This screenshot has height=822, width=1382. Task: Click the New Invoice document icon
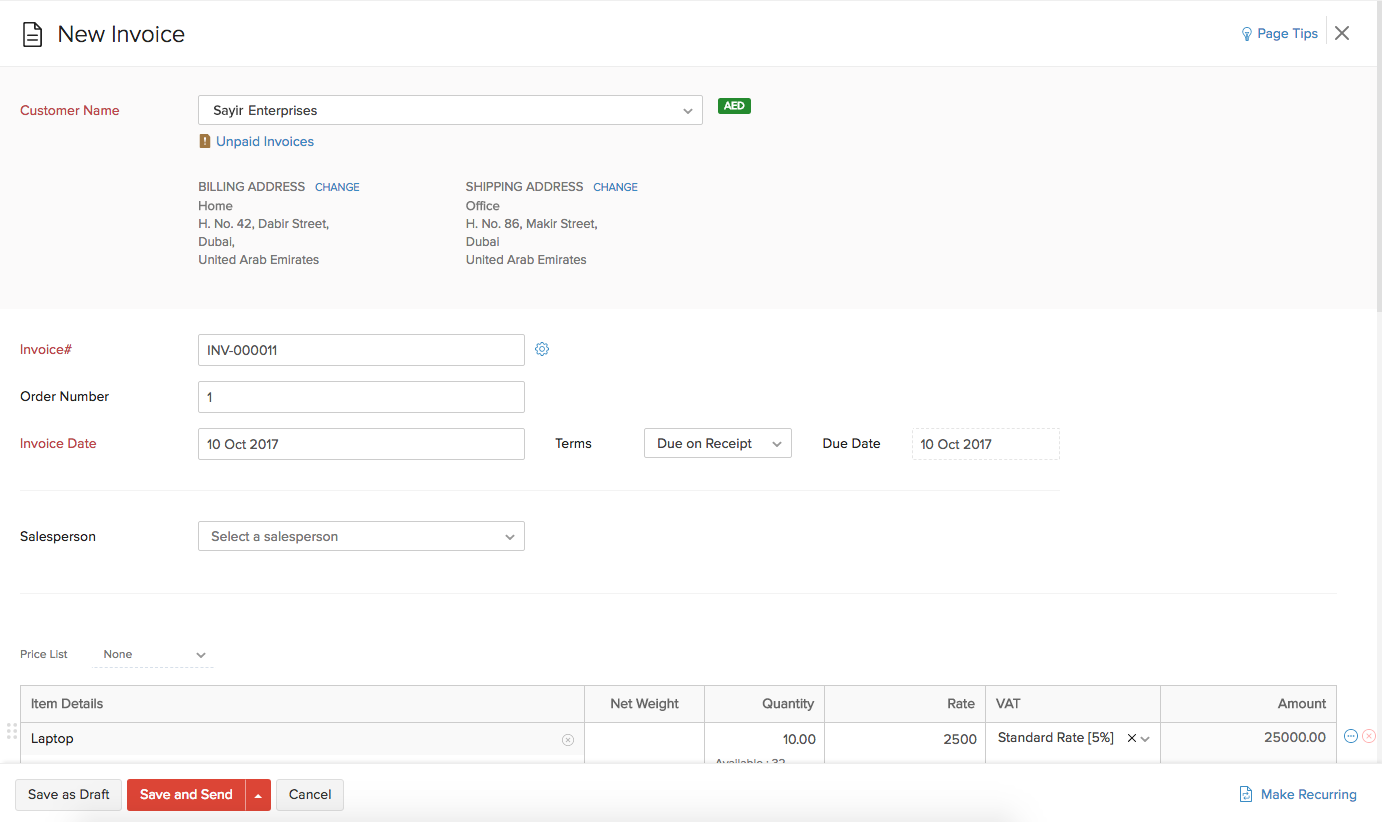click(34, 33)
